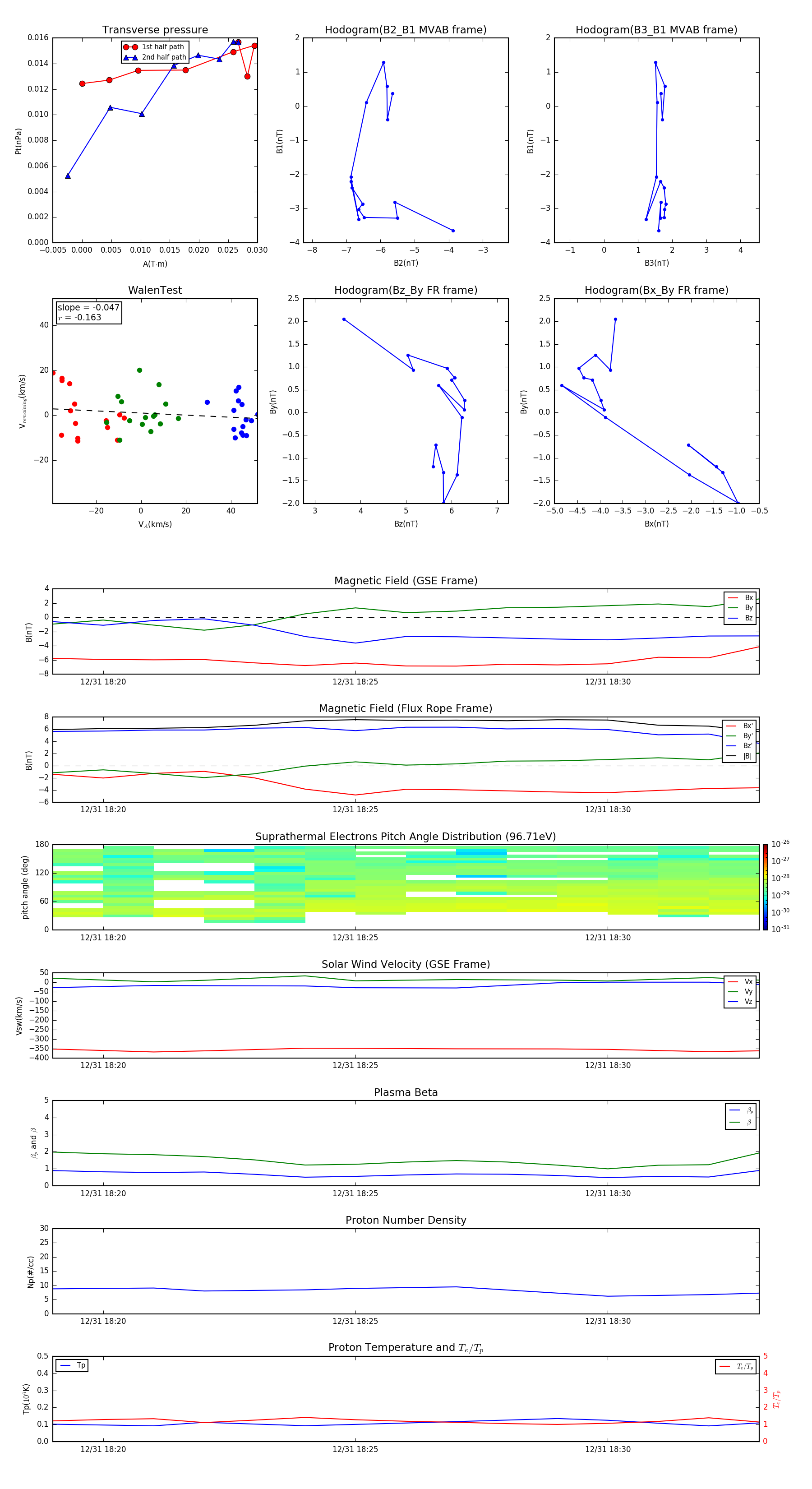Select the Vz legend entry
This screenshot has width=812, height=1489.
coord(740,1002)
